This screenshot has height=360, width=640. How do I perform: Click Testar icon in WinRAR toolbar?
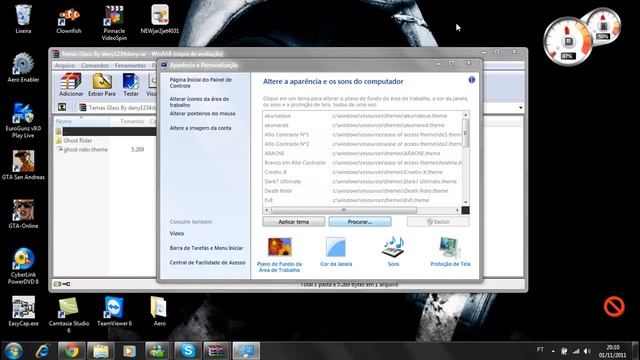click(131, 85)
